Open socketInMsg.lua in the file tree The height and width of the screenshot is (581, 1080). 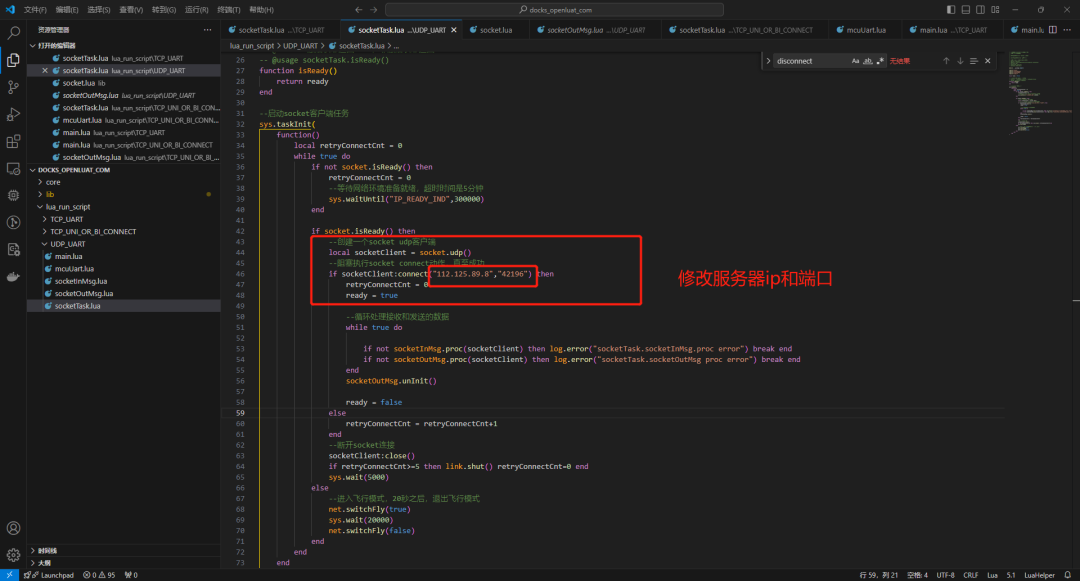pos(81,281)
